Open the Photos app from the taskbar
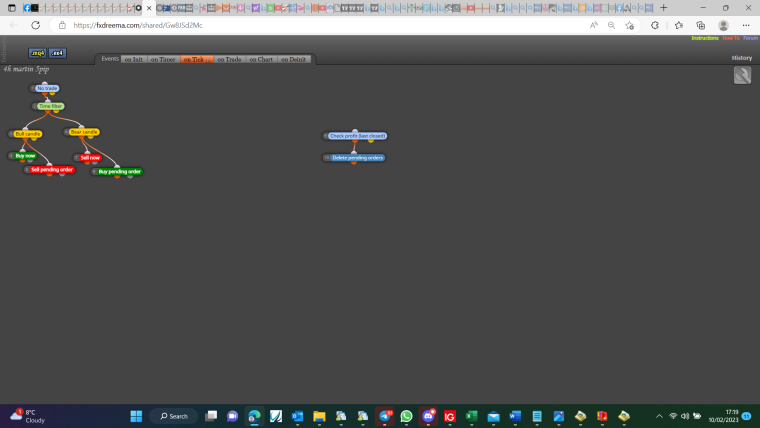 pos(558,416)
